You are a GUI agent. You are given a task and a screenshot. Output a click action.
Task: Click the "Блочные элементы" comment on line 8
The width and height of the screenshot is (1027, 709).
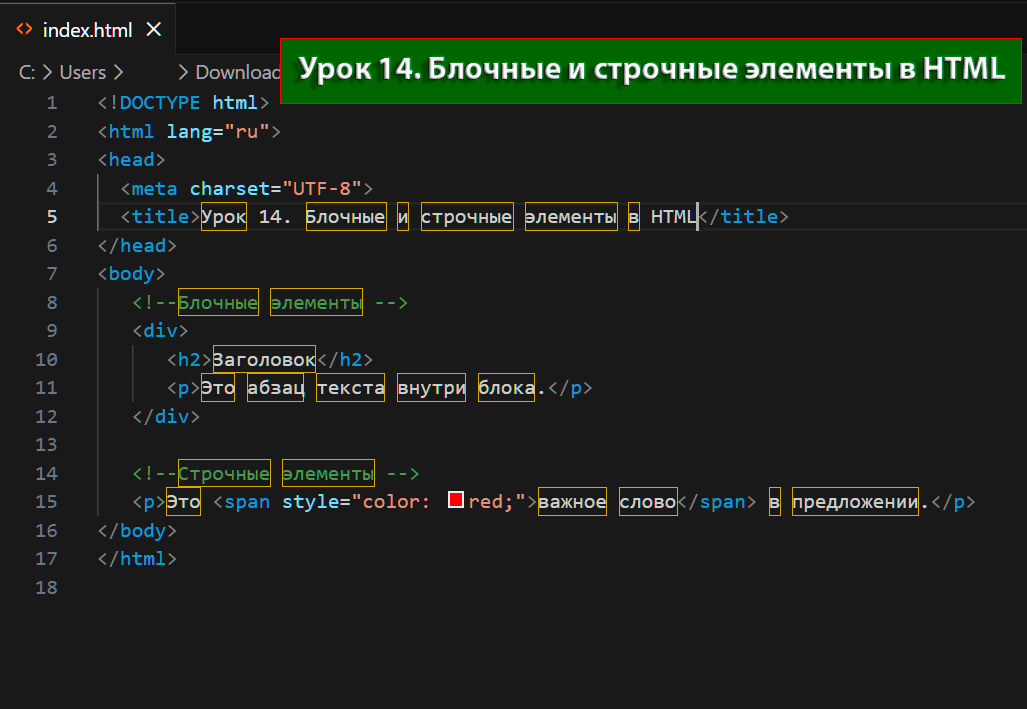tap(270, 302)
